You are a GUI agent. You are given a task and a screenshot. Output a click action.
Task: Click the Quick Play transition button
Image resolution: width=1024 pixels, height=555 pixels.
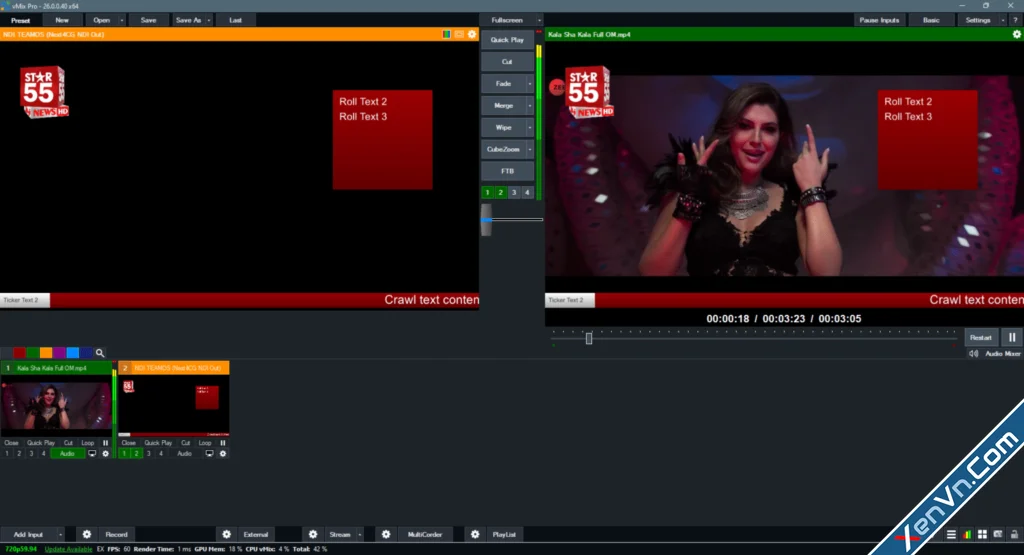click(x=507, y=40)
